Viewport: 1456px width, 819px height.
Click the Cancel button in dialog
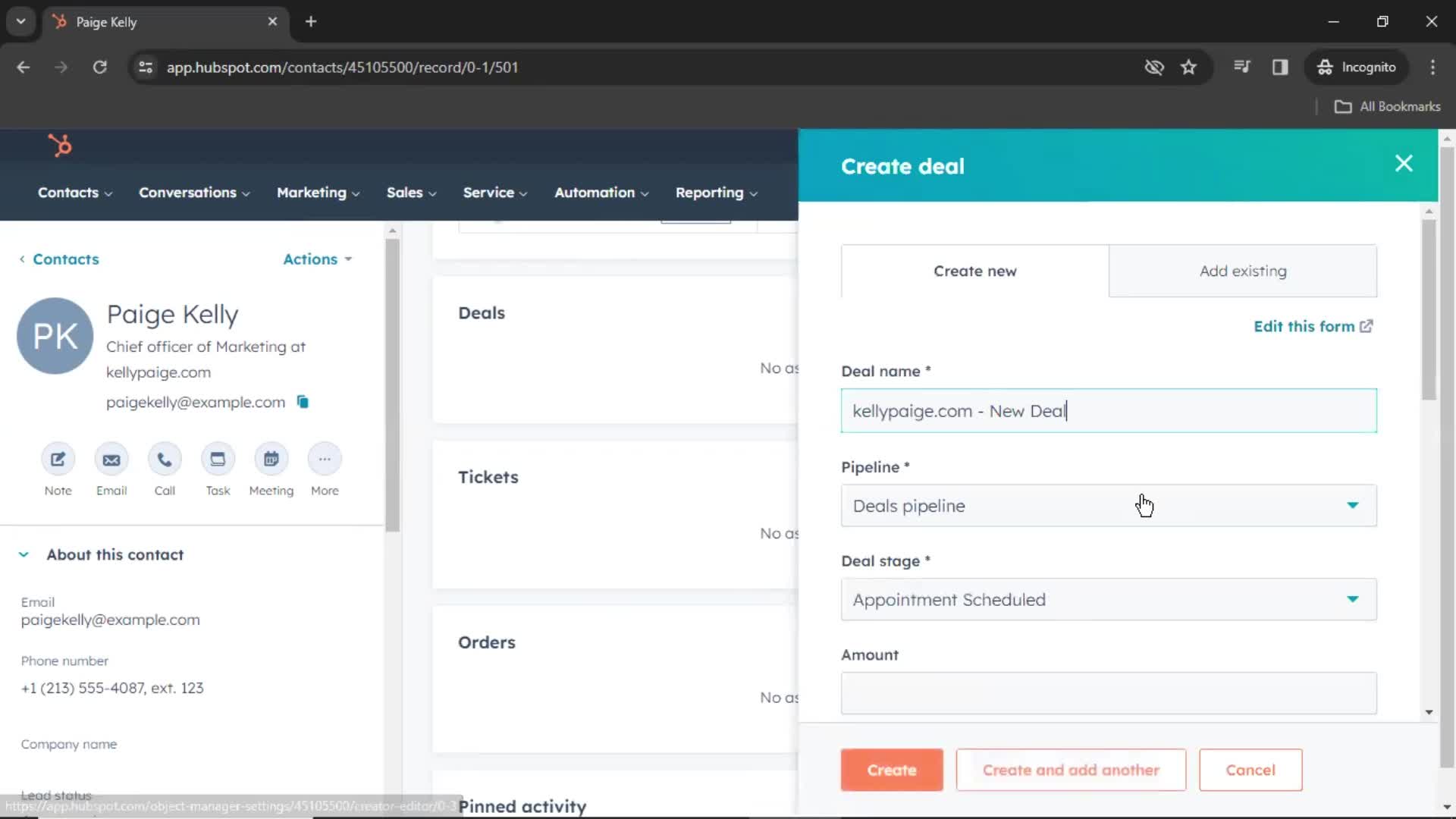click(1252, 770)
